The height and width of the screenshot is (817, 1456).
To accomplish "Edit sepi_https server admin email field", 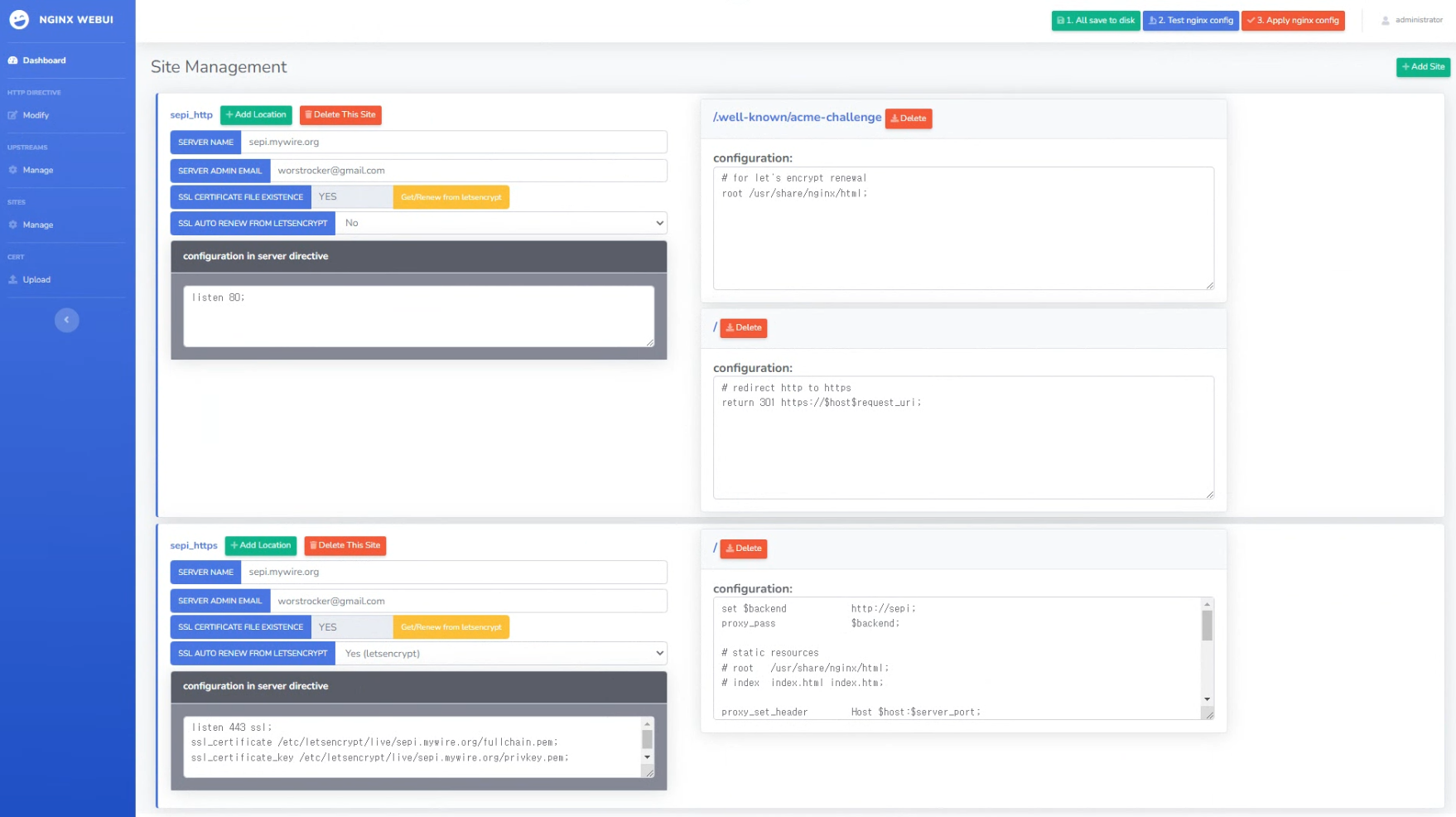I will coord(469,602).
